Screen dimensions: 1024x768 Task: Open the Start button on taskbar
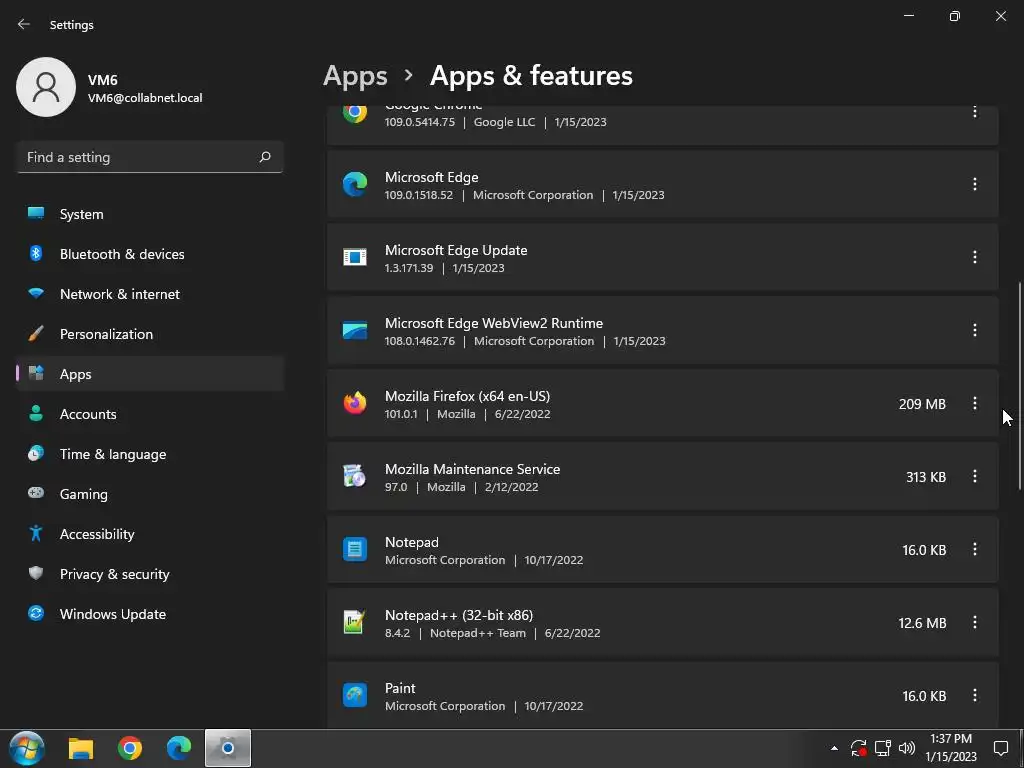[27, 748]
